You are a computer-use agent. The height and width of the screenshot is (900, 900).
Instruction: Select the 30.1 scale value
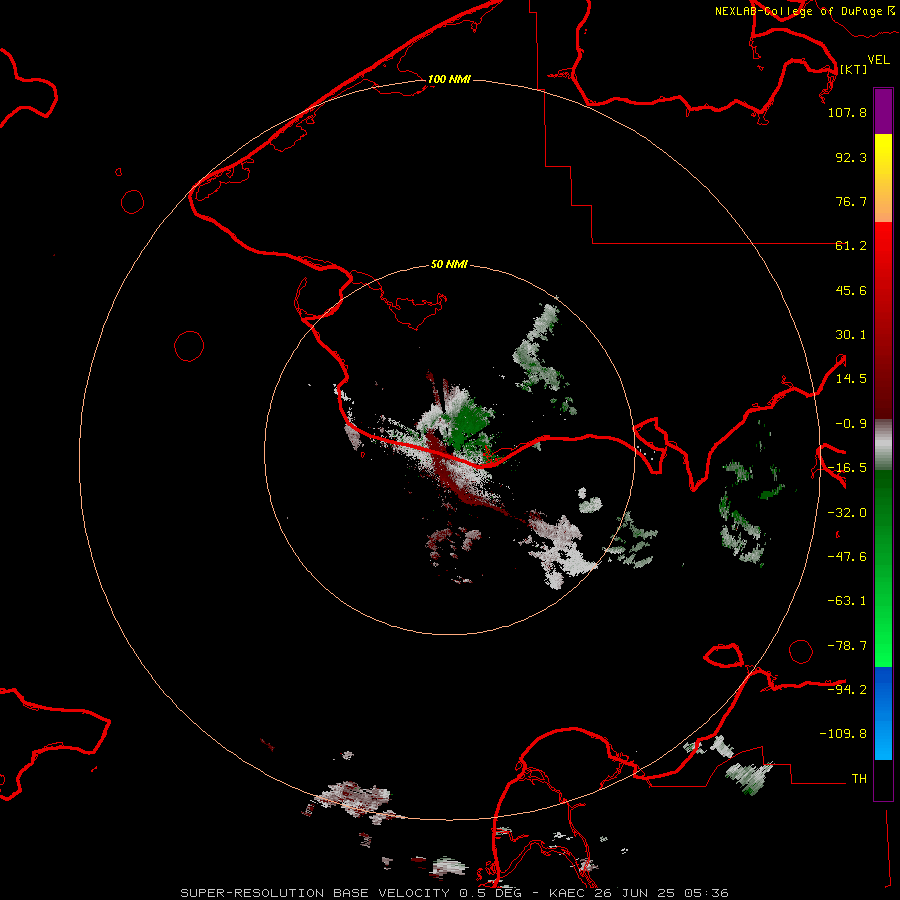tap(851, 335)
